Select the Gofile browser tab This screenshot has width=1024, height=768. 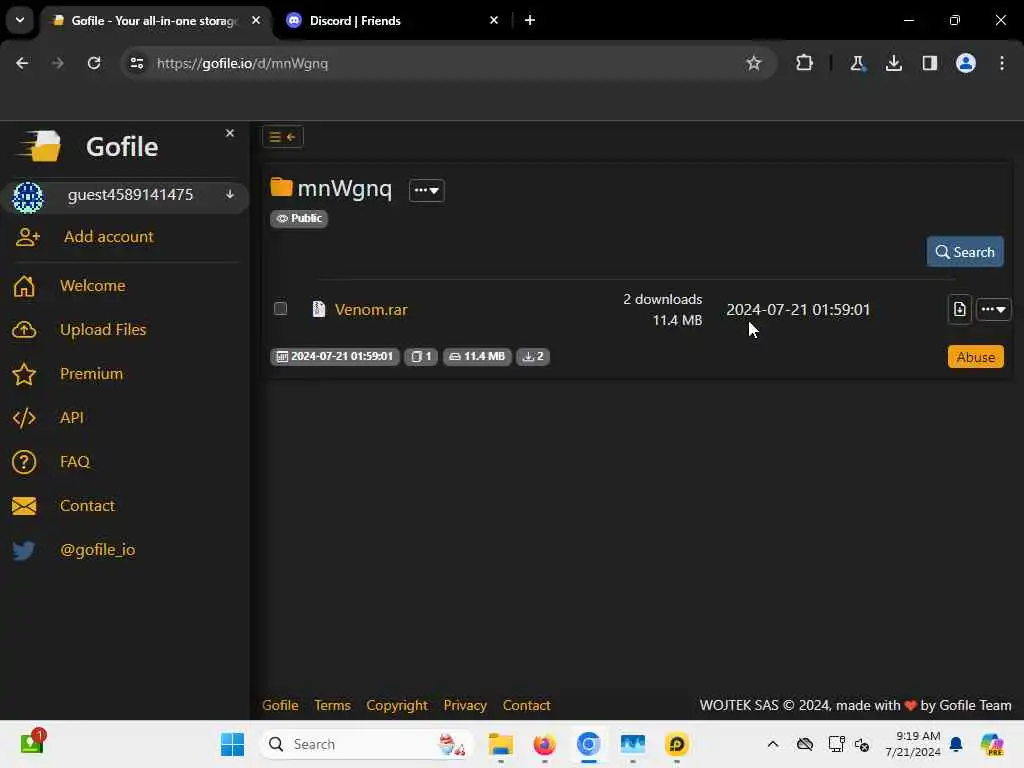pos(157,21)
